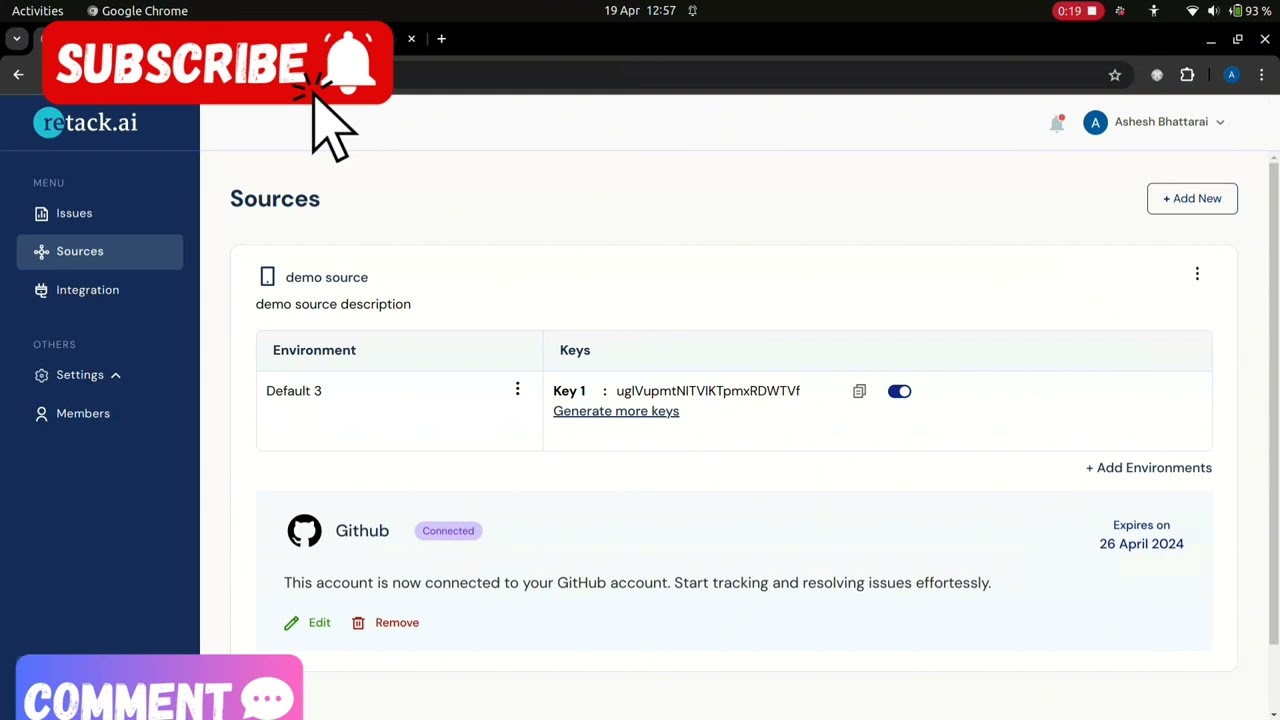Click the Default 3 environment name
1280x720 pixels.
click(294, 391)
